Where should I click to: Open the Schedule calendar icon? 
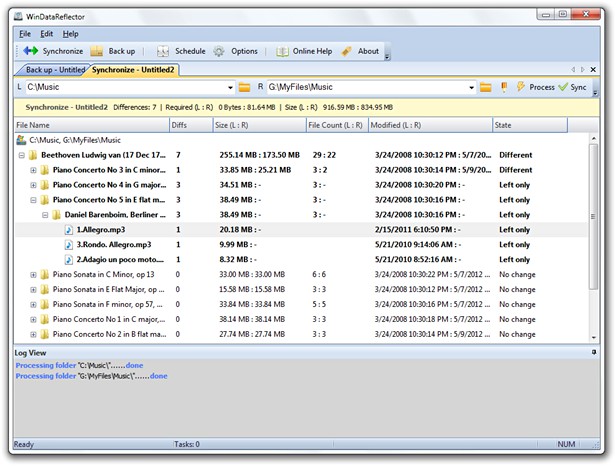coord(163,51)
